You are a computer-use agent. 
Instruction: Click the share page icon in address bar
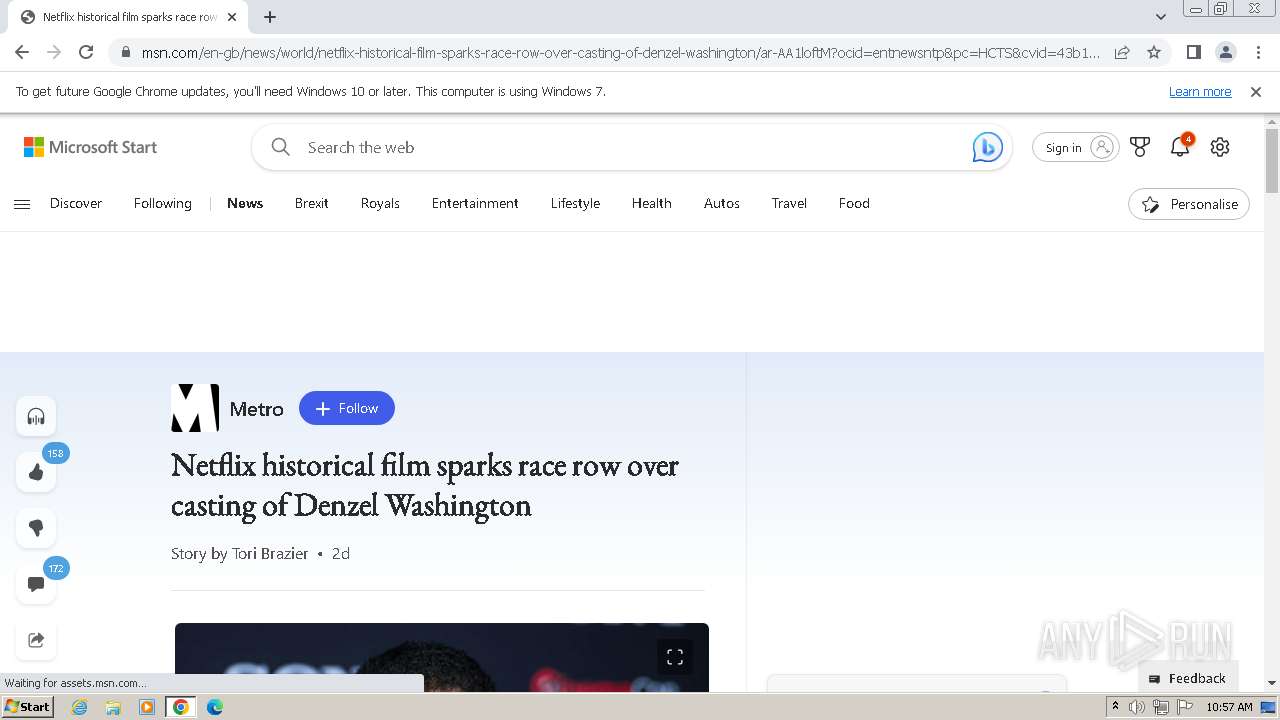pos(1122,52)
